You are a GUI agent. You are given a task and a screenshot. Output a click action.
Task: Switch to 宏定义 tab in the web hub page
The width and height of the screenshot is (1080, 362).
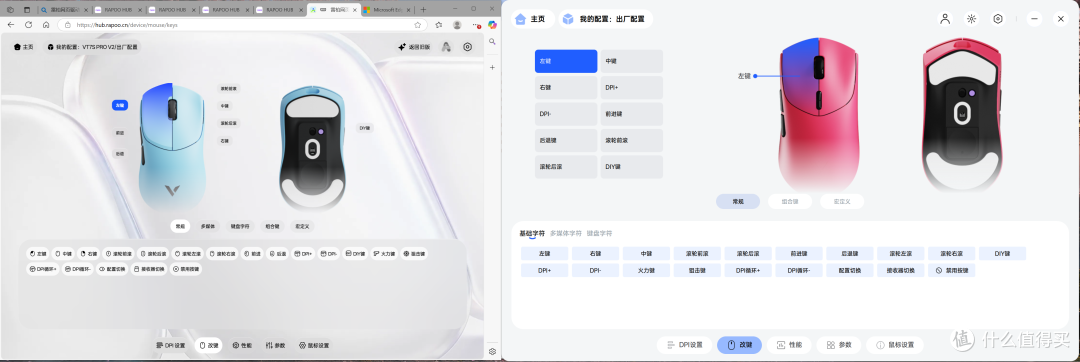coord(301,226)
